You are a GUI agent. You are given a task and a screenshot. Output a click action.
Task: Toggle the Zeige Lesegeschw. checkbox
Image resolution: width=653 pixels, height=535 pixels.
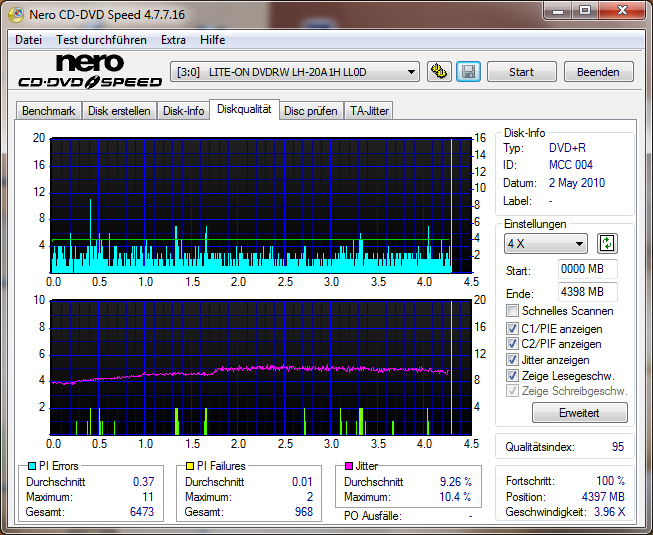513,376
